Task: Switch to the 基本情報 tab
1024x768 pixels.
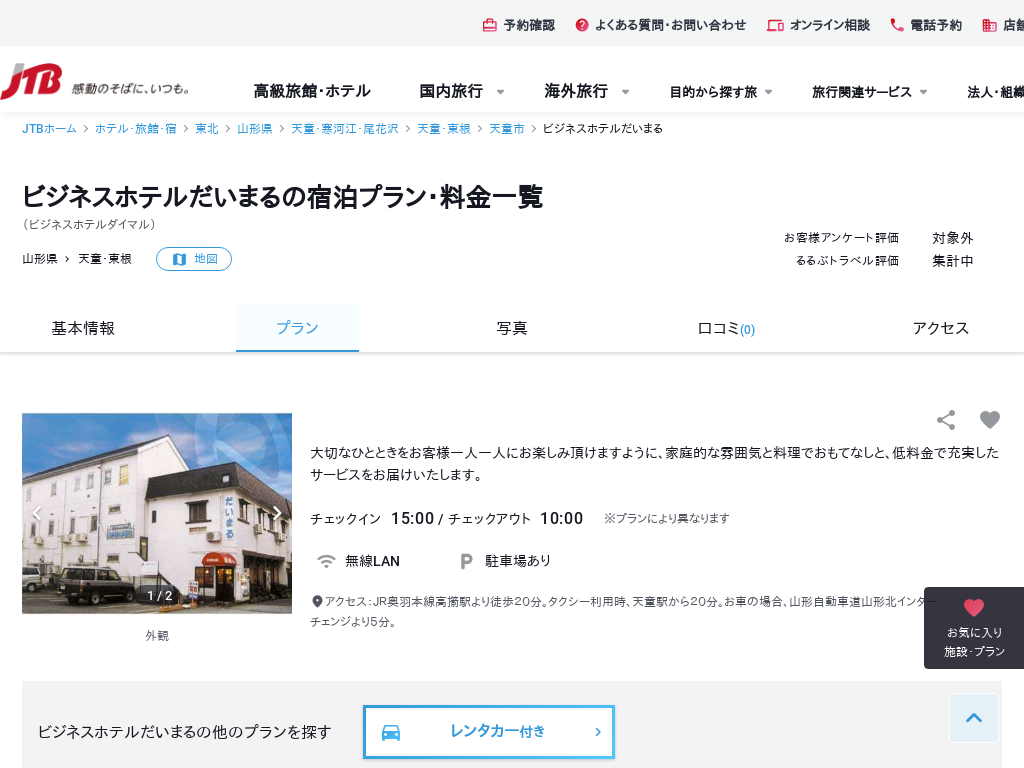Action: [x=83, y=328]
